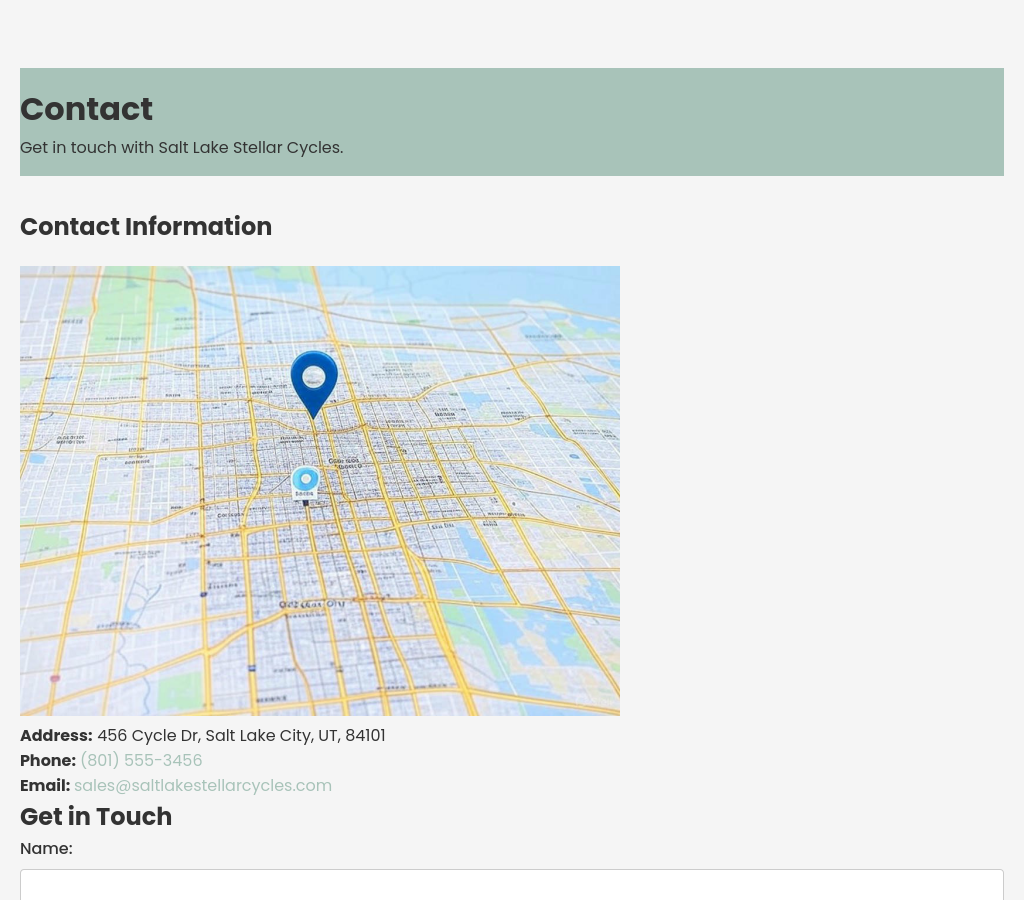
Task: Click the "Phone:" bold label
Action: click(x=48, y=760)
